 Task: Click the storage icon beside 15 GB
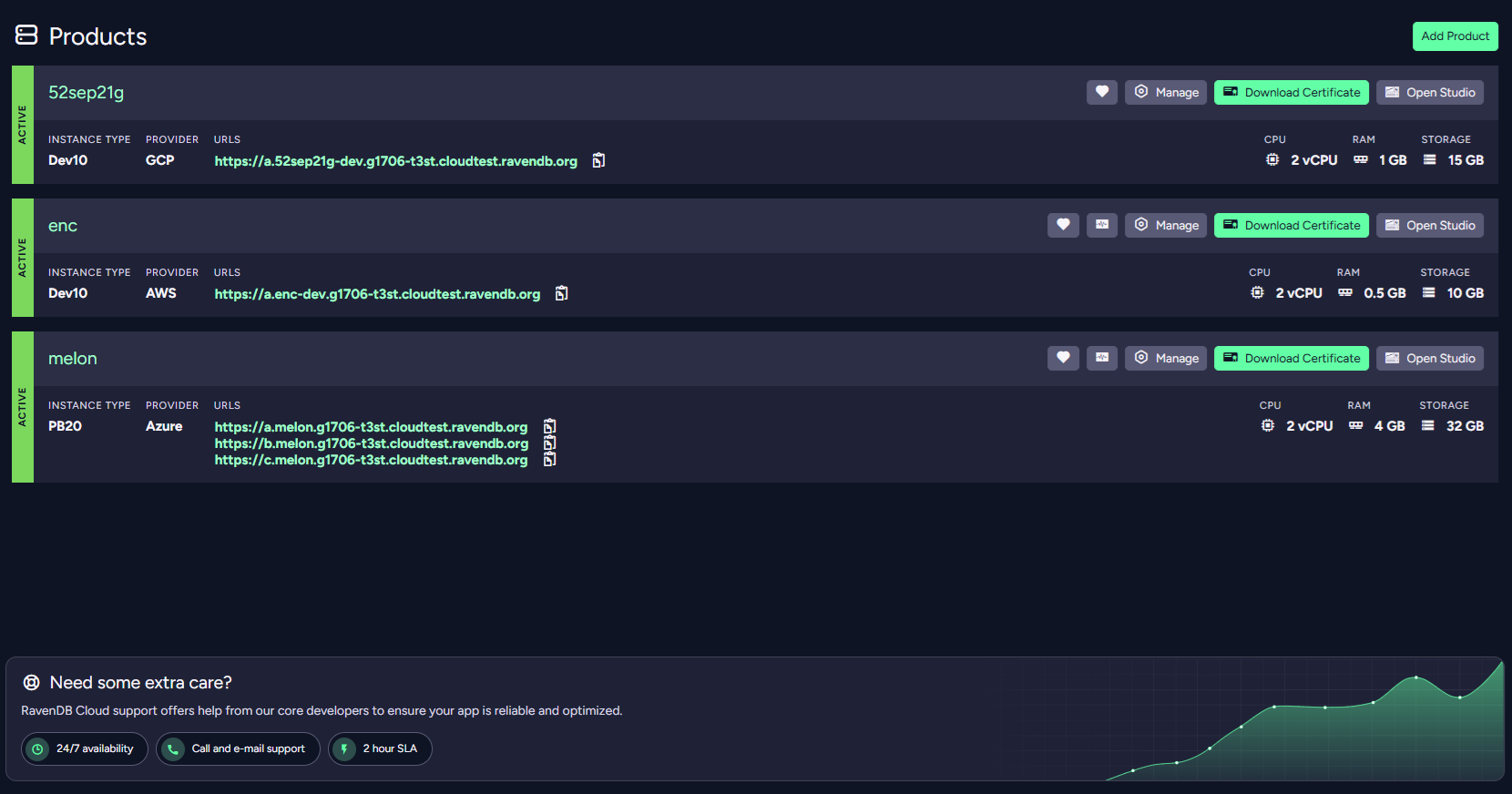point(1430,159)
